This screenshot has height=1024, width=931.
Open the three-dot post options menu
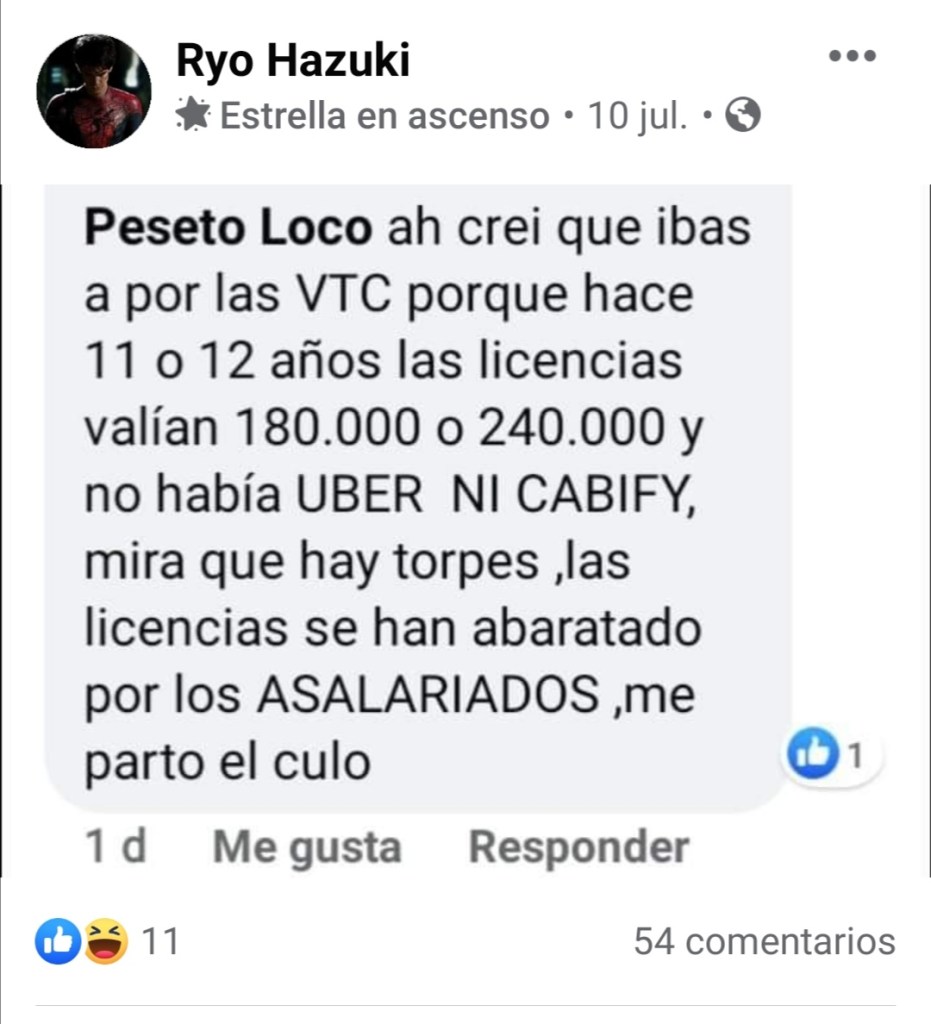[852, 56]
